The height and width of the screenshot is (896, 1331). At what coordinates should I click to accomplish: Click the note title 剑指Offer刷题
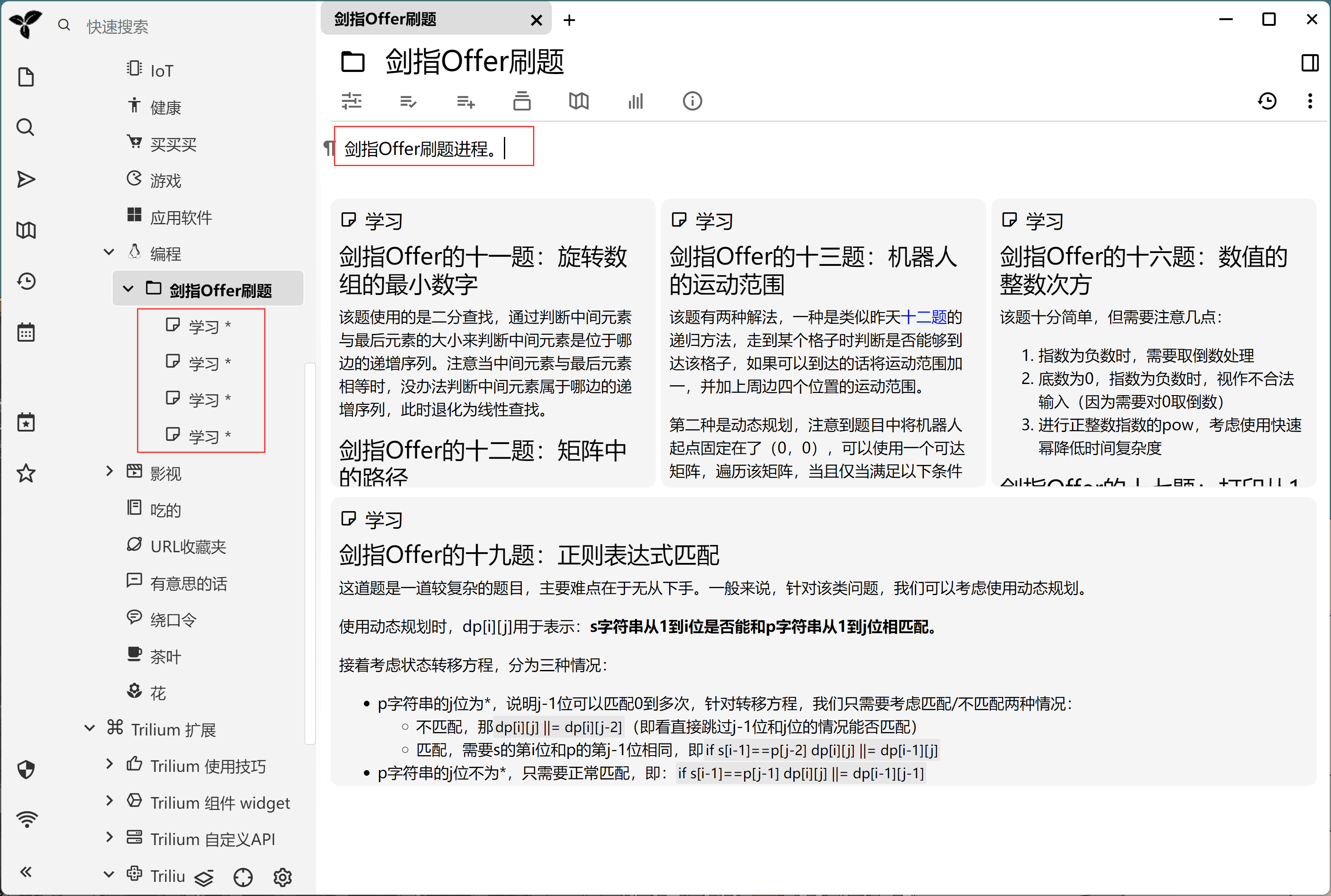(x=474, y=61)
